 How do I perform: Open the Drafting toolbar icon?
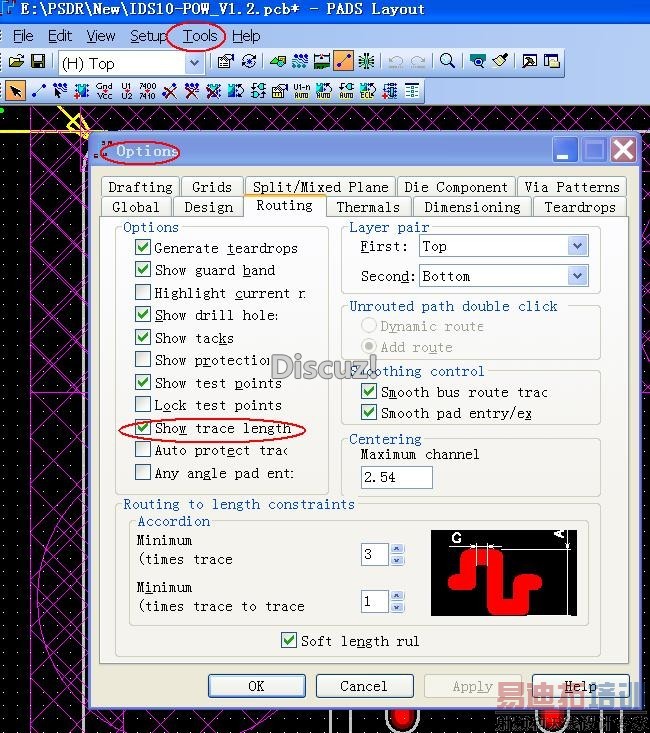point(278,62)
